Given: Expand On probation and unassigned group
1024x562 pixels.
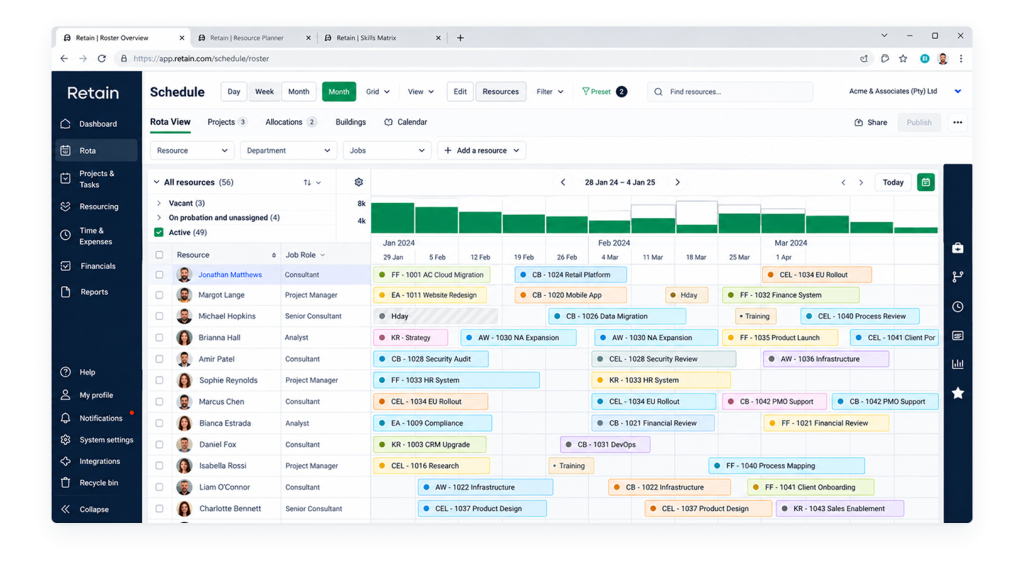Looking at the screenshot, I should point(159,217).
